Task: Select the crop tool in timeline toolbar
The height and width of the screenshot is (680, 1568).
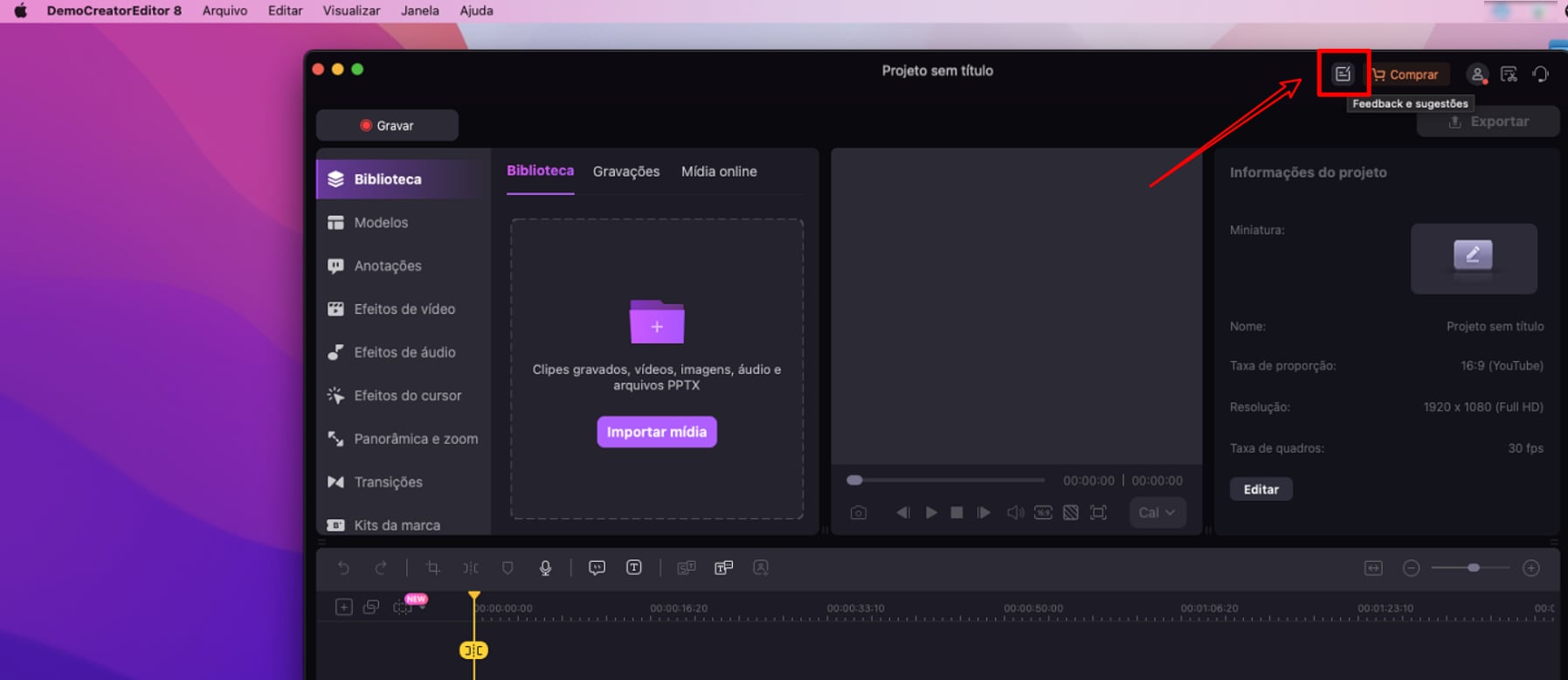Action: pos(432,568)
